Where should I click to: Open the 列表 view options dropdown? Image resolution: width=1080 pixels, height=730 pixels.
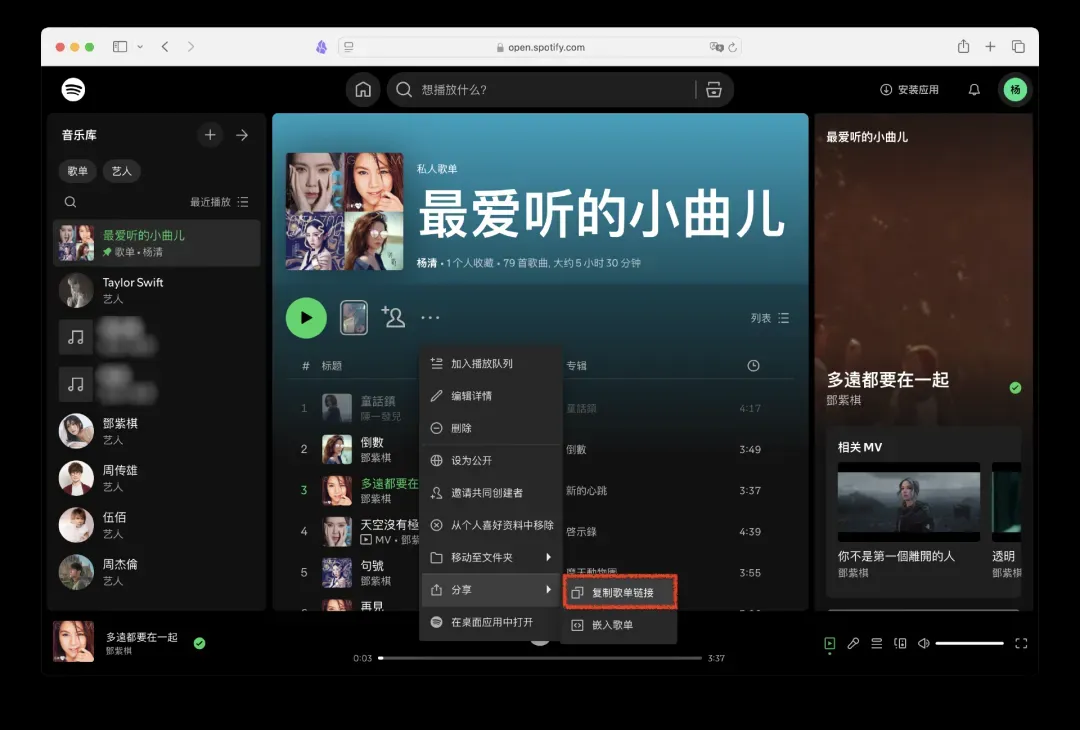coord(769,318)
